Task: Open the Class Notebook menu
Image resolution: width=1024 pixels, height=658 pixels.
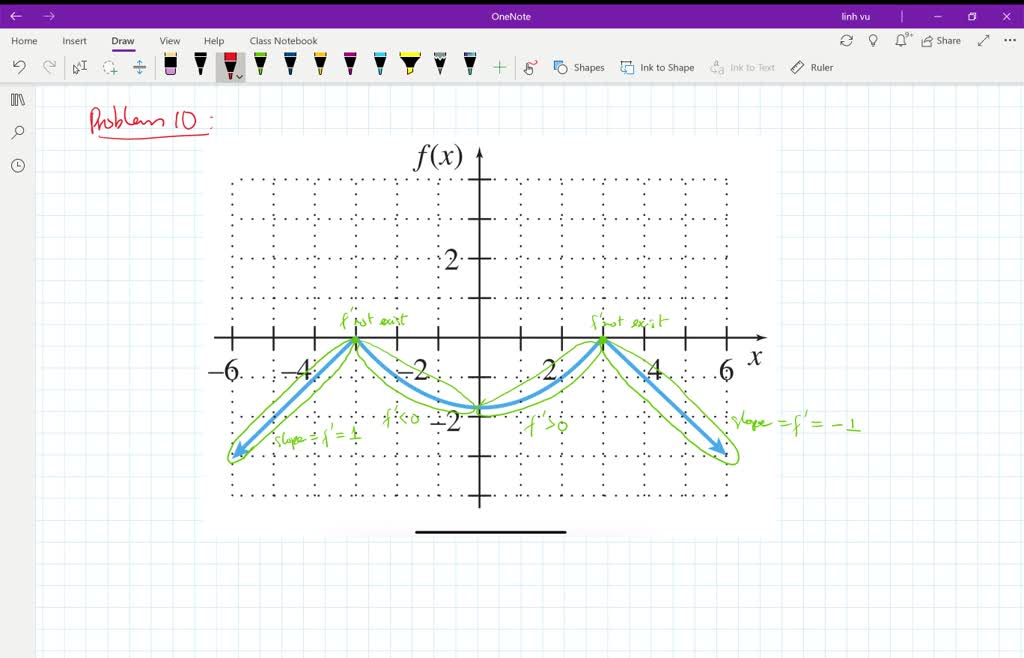Action: [284, 41]
